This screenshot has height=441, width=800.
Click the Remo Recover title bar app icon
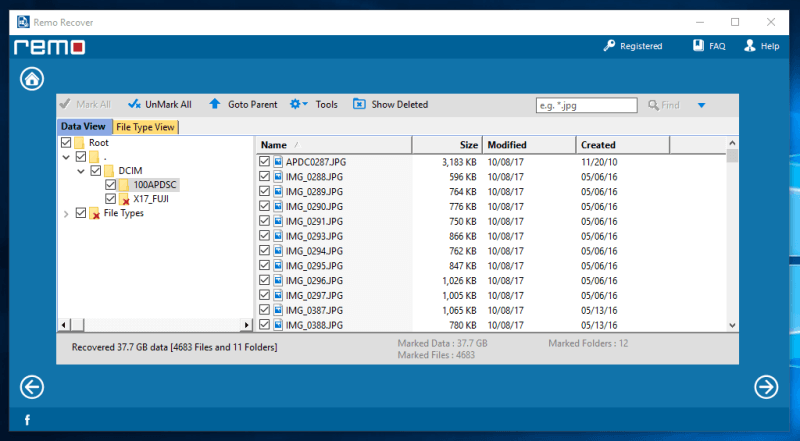click(23, 22)
